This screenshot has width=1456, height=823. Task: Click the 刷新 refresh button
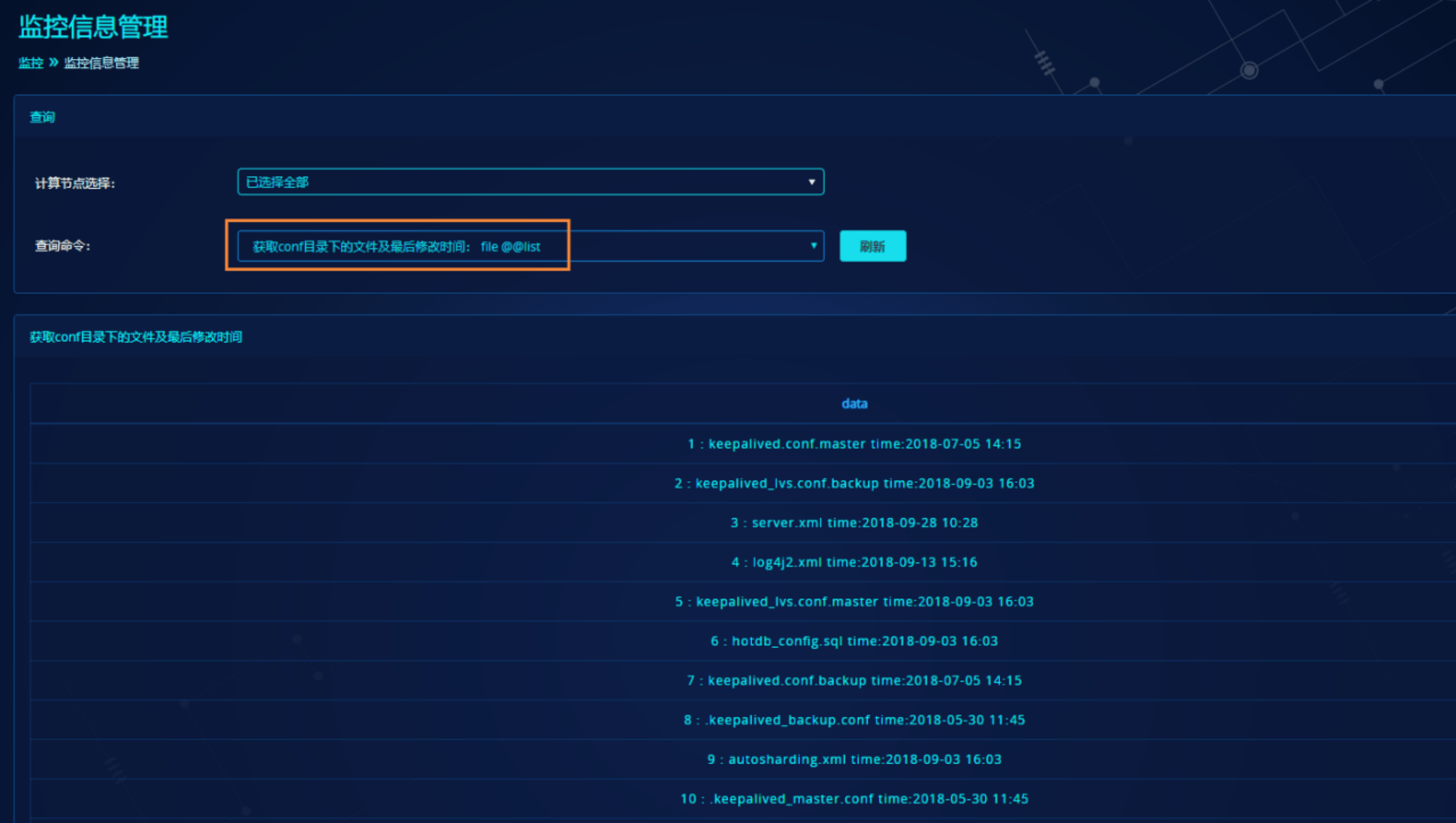coord(872,246)
